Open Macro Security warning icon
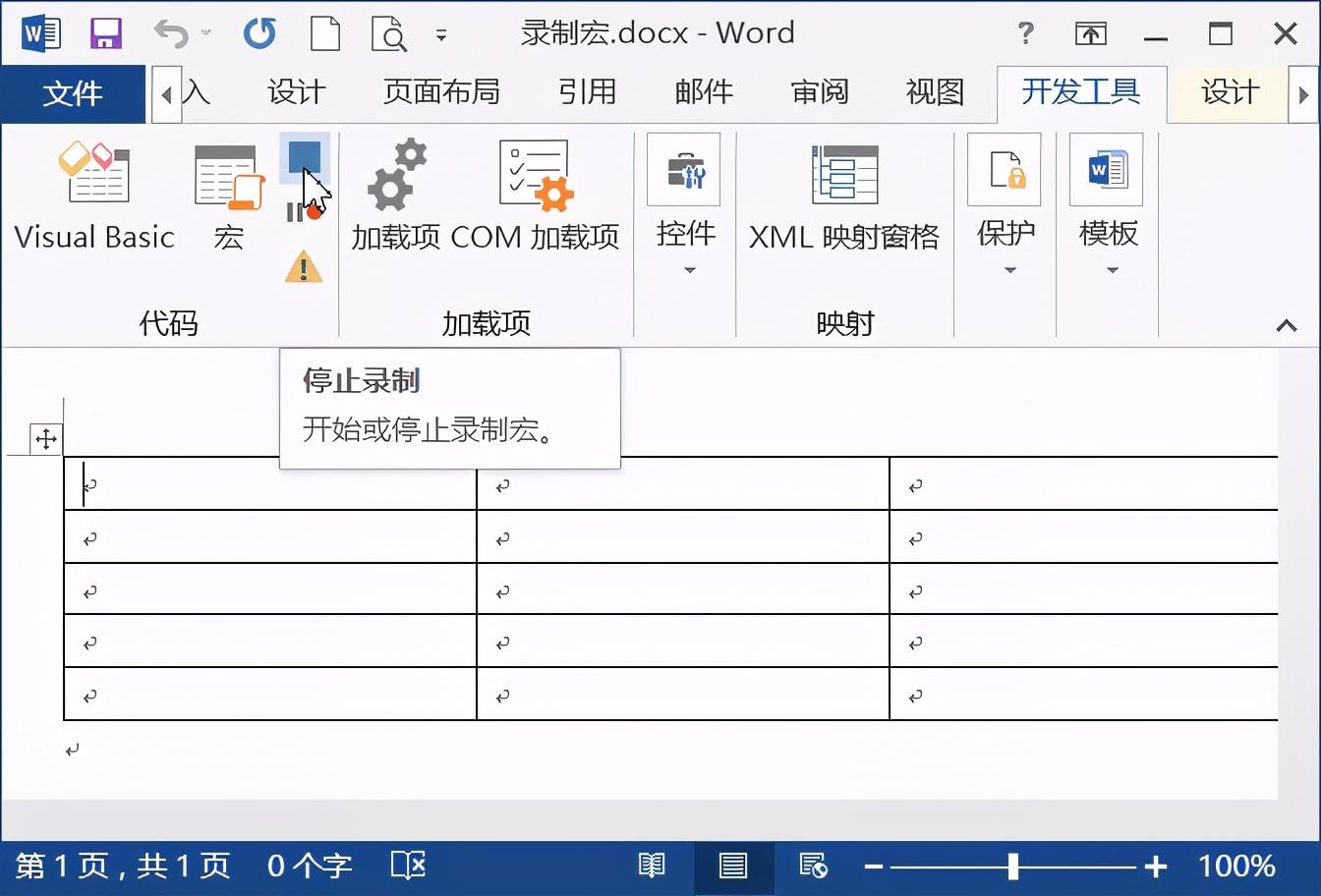This screenshot has width=1321, height=896. [x=304, y=266]
